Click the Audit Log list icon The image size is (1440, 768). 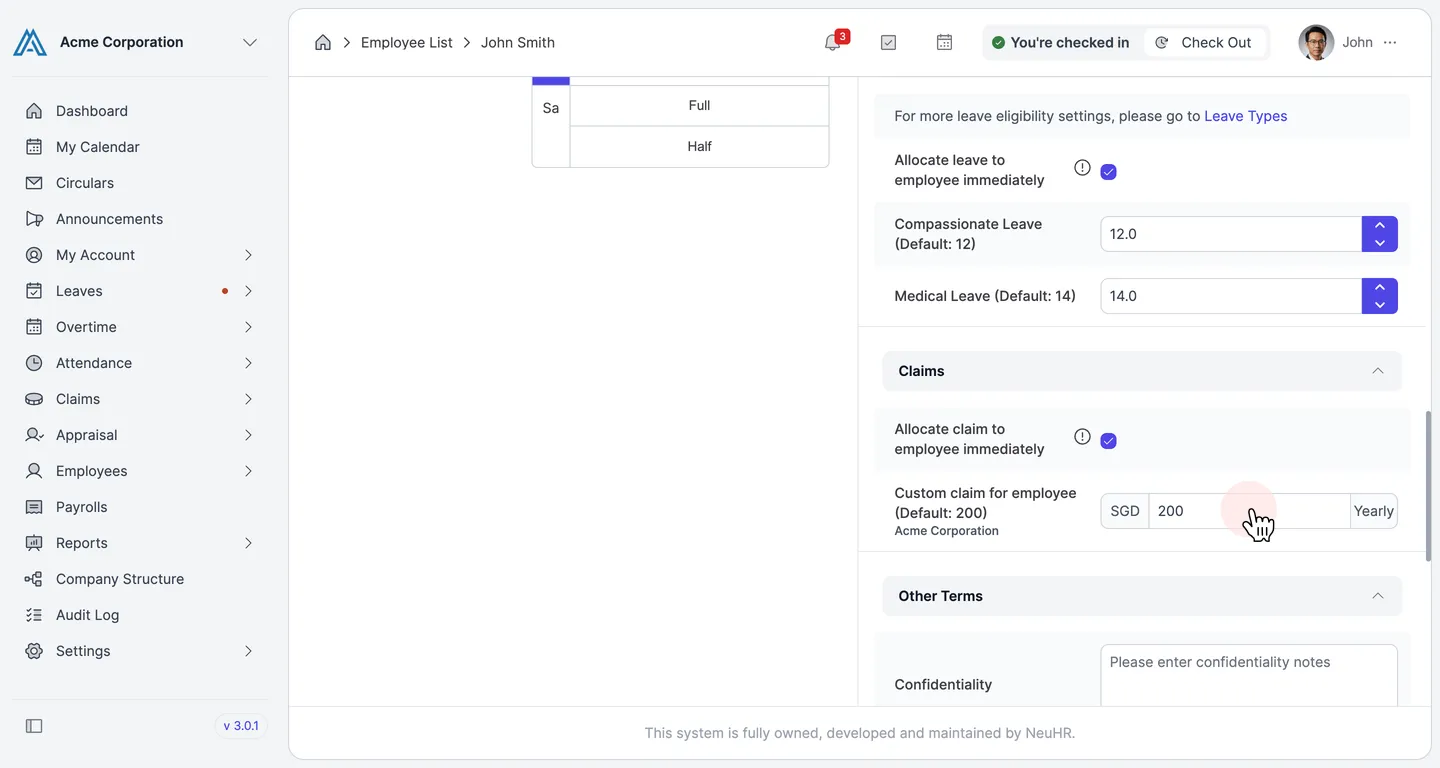(x=34, y=615)
